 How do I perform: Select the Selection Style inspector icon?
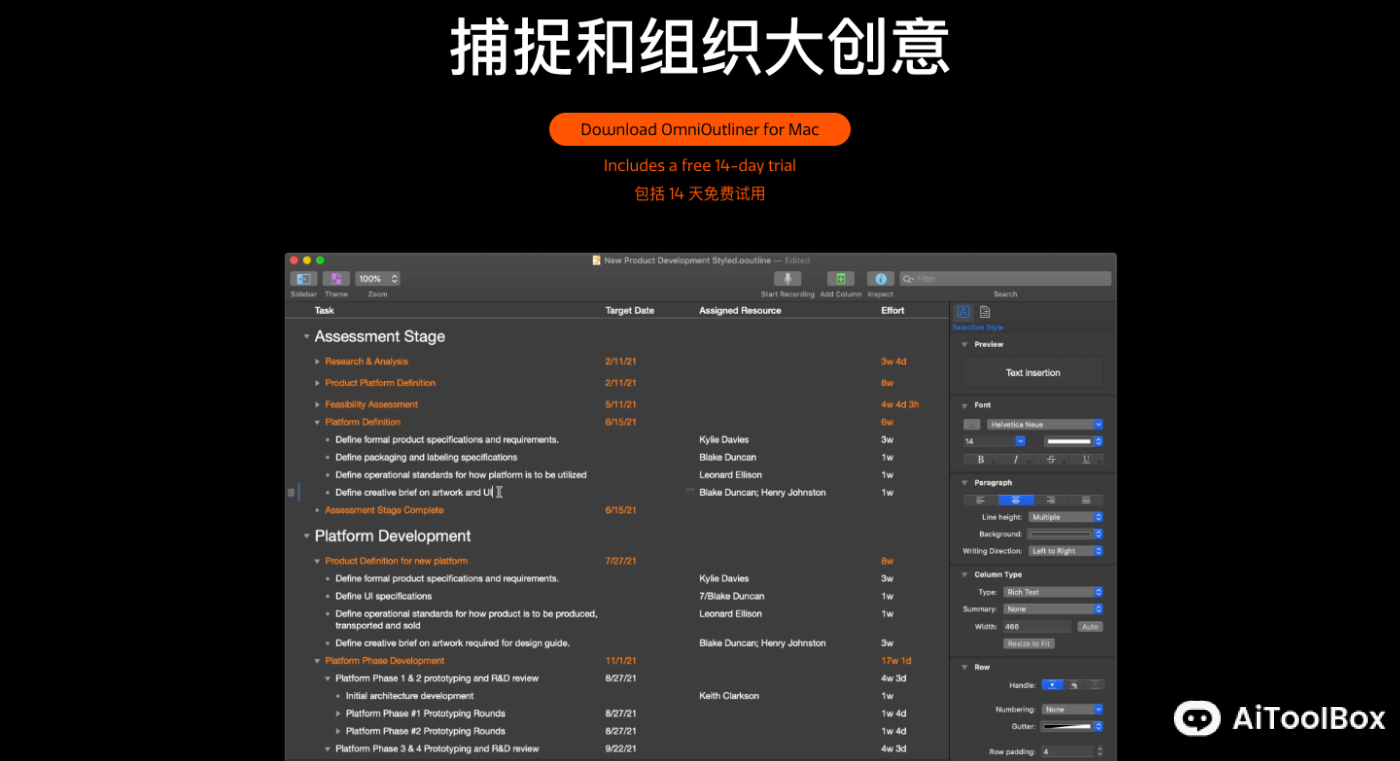(963, 312)
